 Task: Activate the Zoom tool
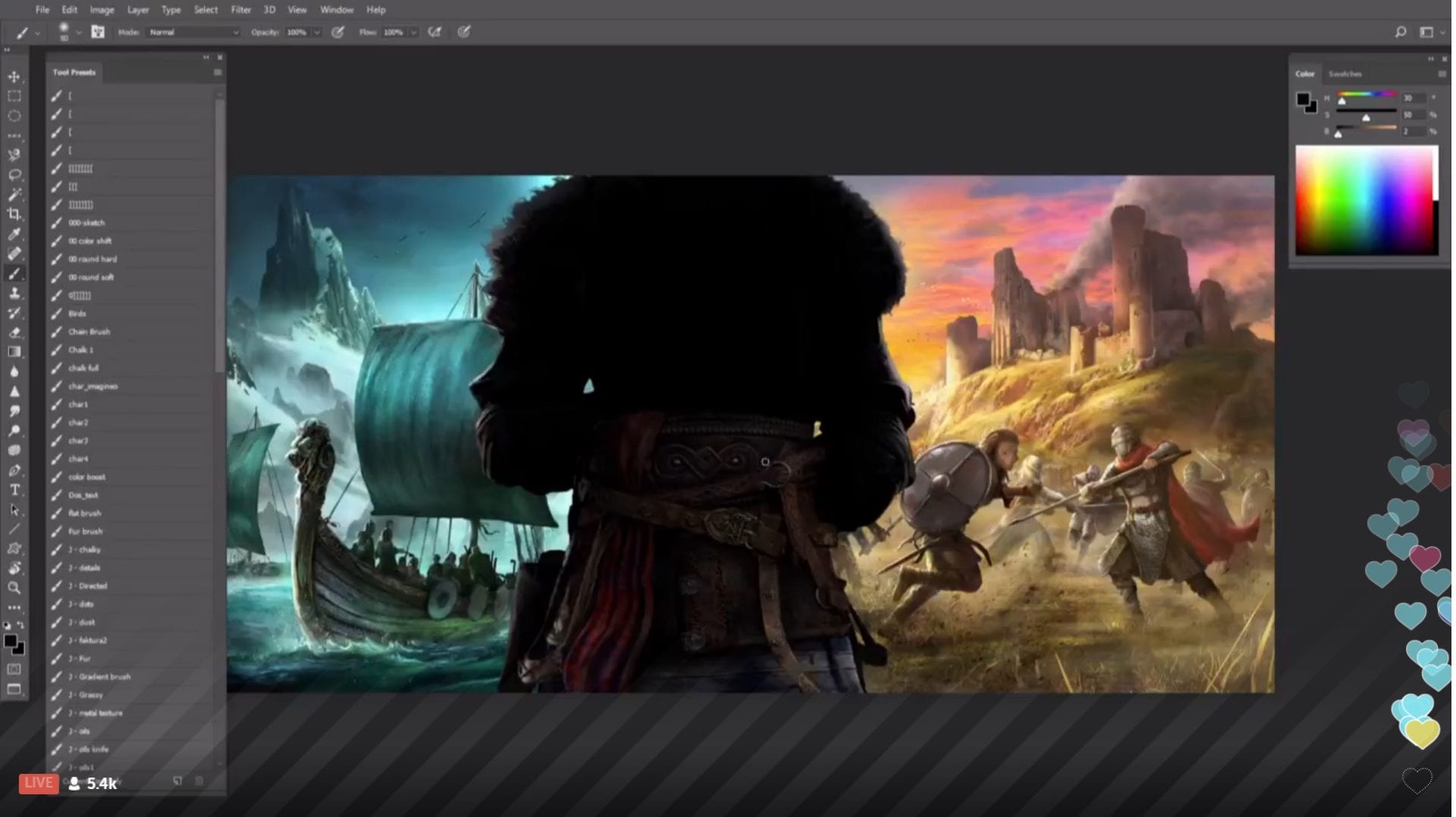click(x=14, y=588)
